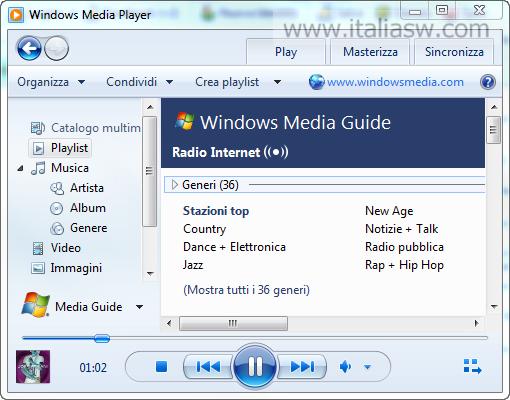
Task: Open the Masterizza tab
Action: (x=370, y=52)
